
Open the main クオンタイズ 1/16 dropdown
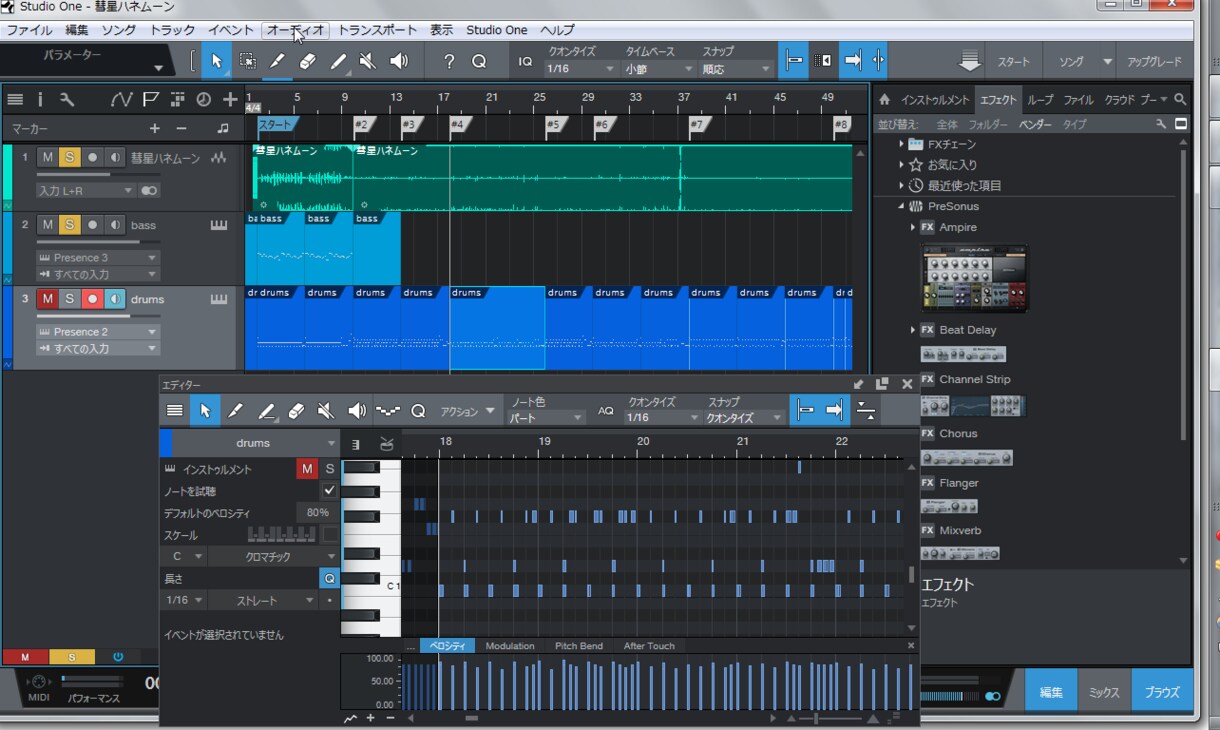pos(580,69)
